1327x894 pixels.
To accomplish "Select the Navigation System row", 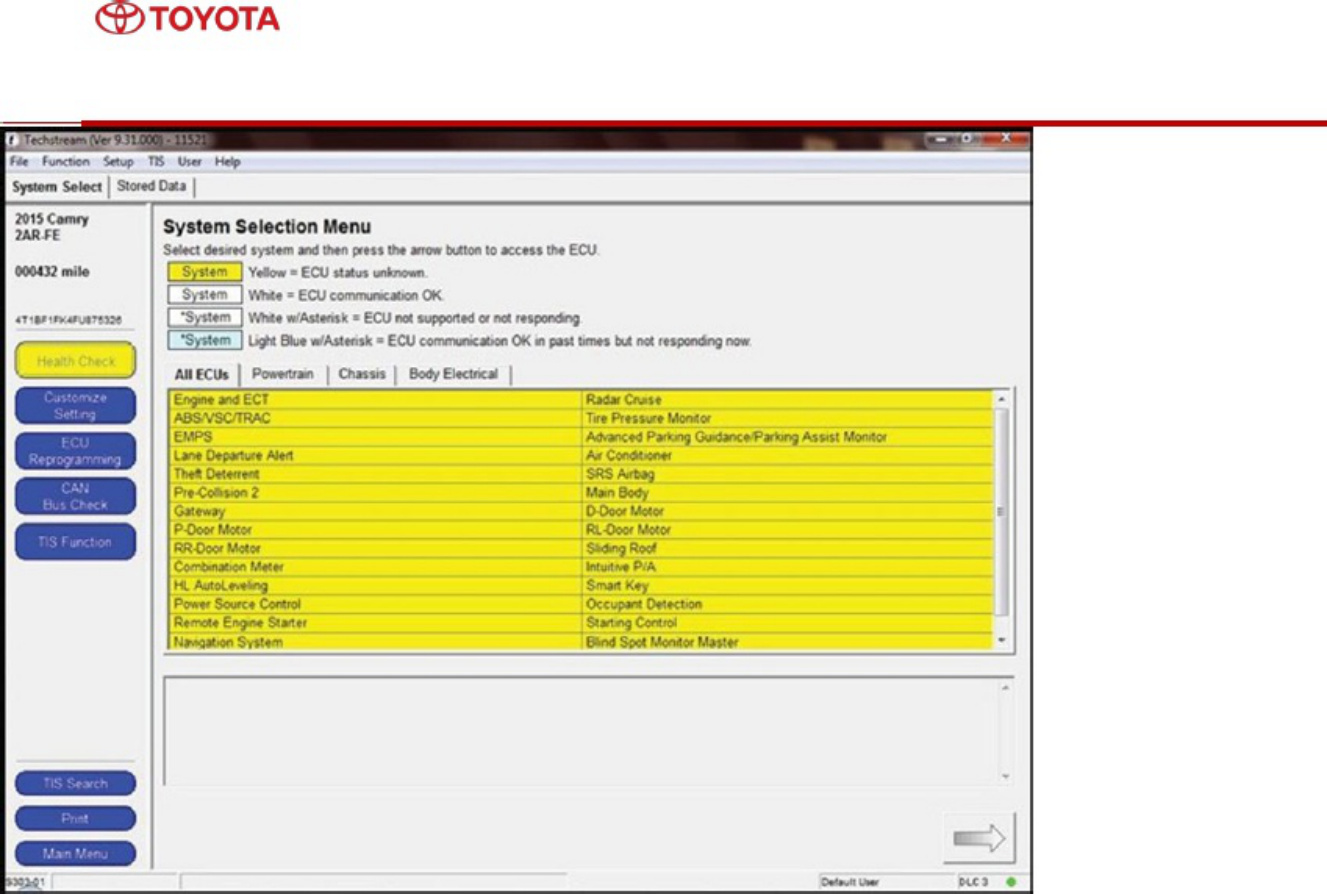I will point(375,642).
